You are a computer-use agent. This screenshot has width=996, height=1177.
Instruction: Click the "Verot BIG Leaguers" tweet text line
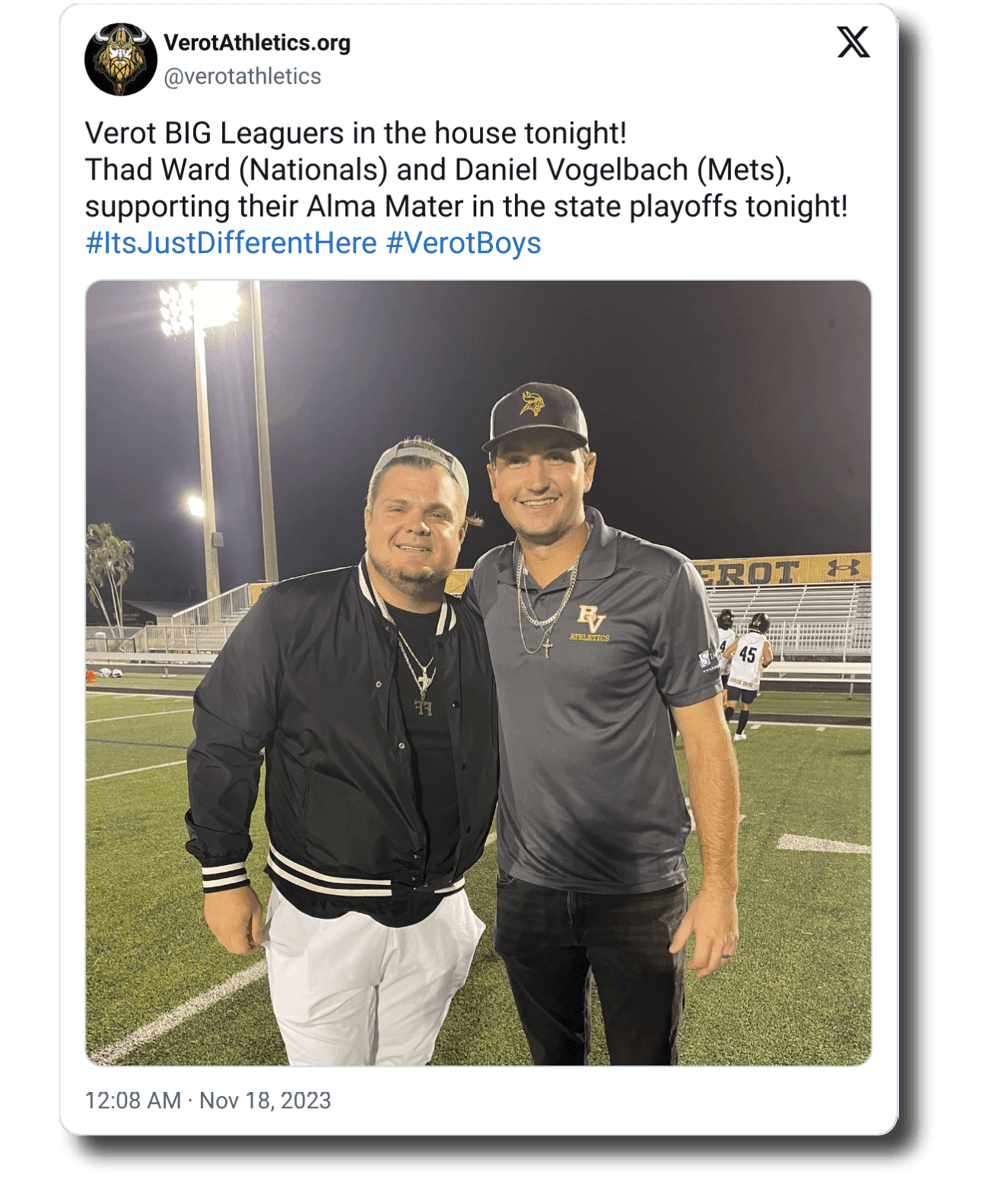(355, 133)
